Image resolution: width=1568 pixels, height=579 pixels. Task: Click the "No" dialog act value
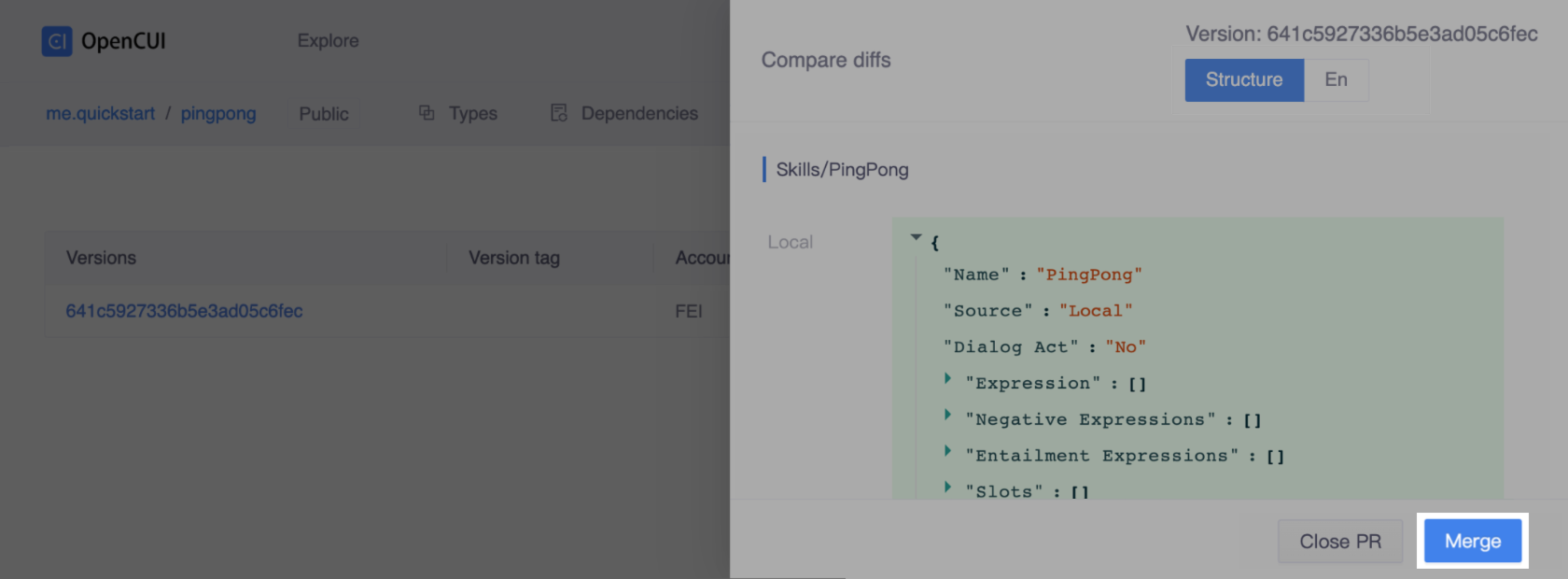tap(1126, 347)
